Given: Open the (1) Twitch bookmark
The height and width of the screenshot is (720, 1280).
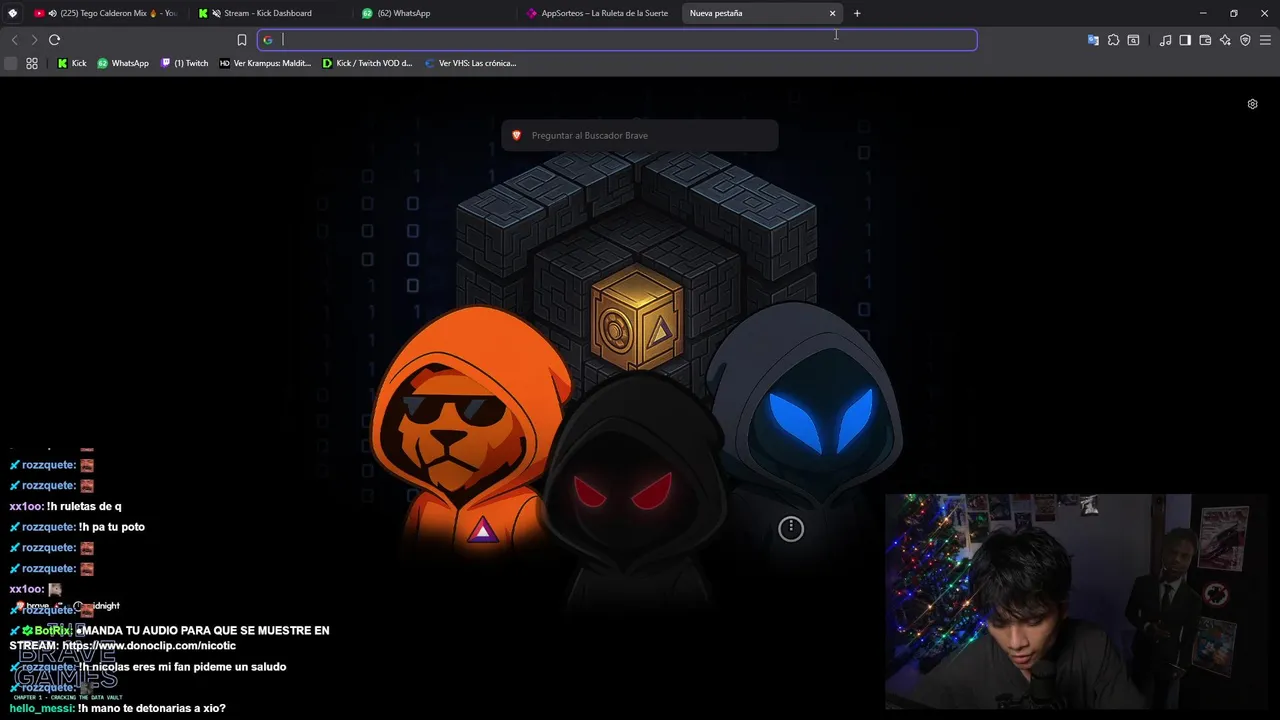Looking at the screenshot, I should coord(185,63).
